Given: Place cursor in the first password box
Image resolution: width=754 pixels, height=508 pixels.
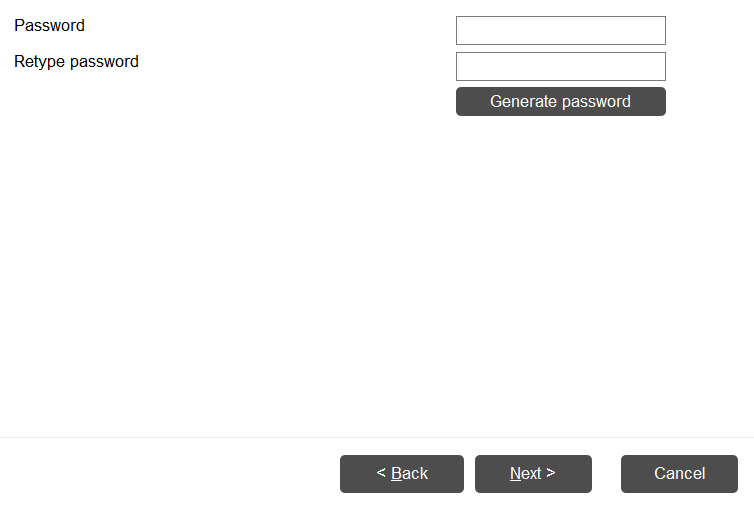Looking at the screenshot, I should pyautogui.click(x=560, y=30).
